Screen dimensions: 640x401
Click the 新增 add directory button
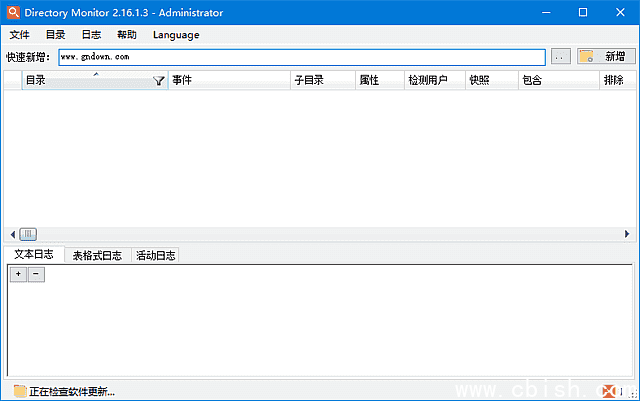click(606, 56)
